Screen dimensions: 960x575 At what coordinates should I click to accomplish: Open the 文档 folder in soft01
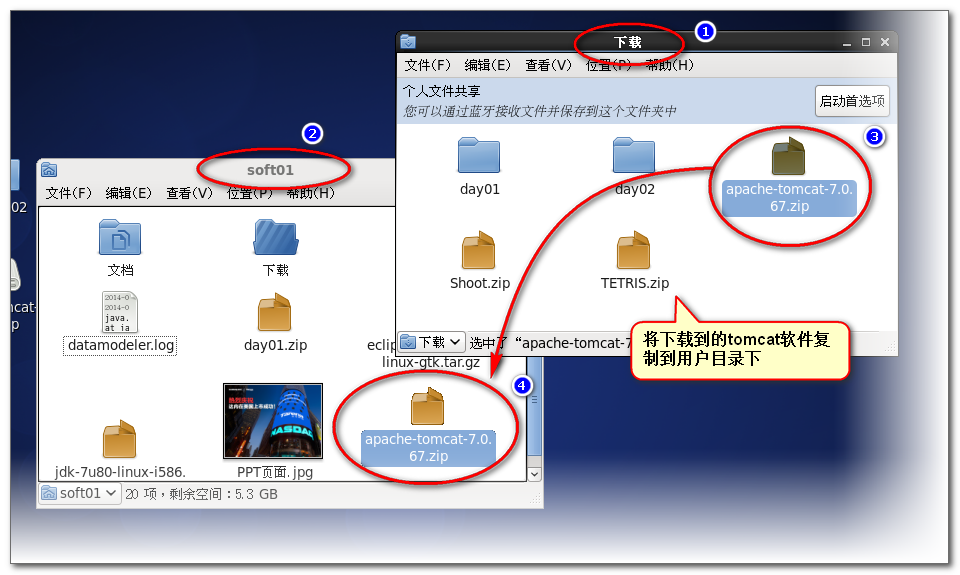click(x=120, y=238)
